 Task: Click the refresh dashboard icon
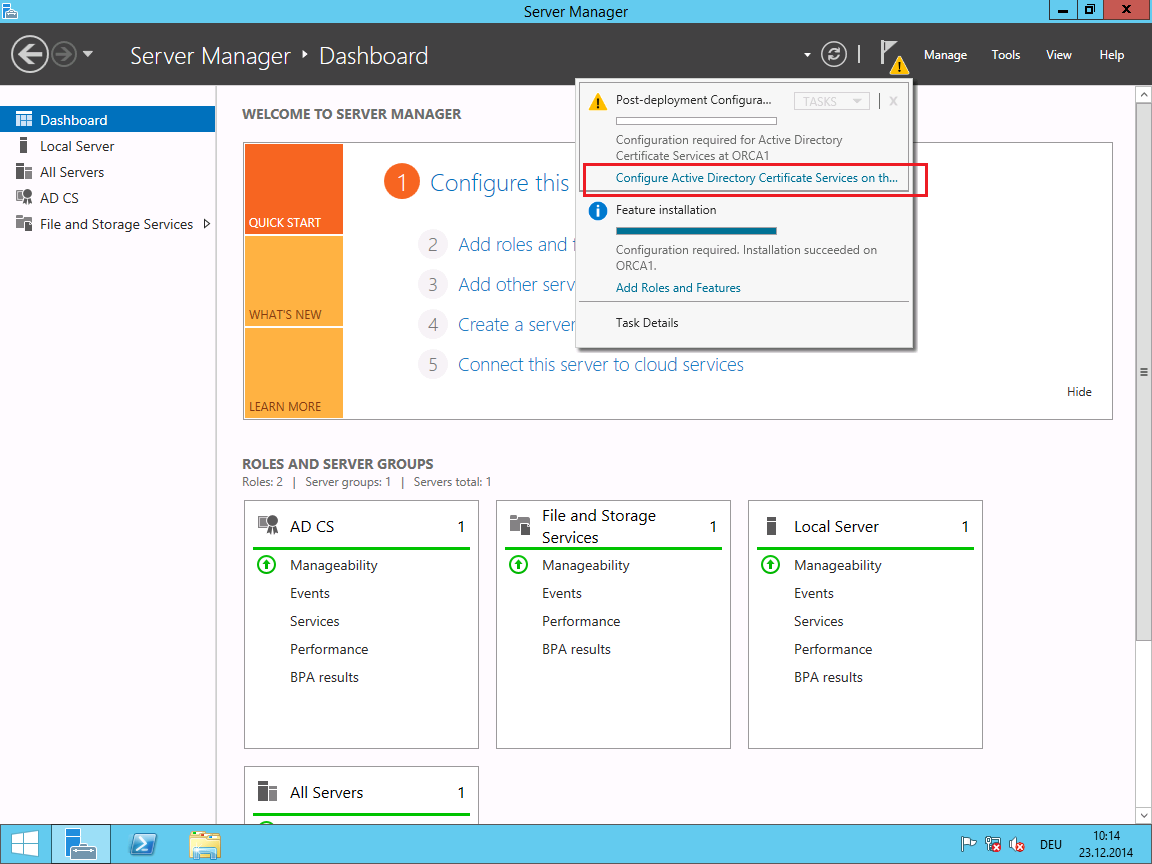pos(834,55)
